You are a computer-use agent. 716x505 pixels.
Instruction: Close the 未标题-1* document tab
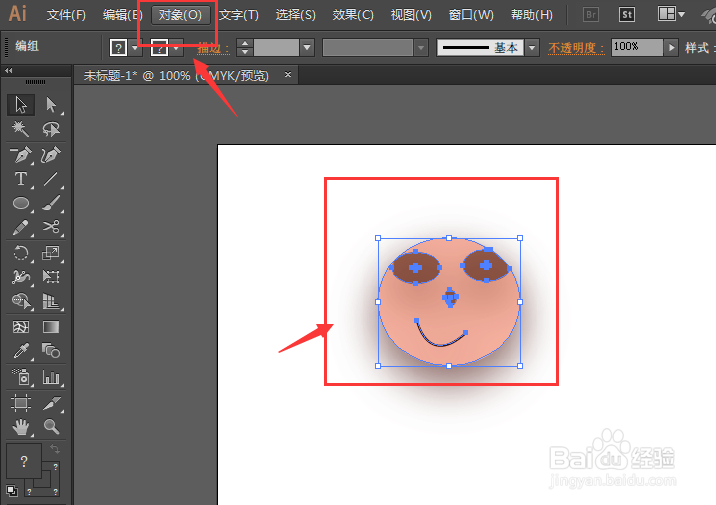[x=288, y=74]
